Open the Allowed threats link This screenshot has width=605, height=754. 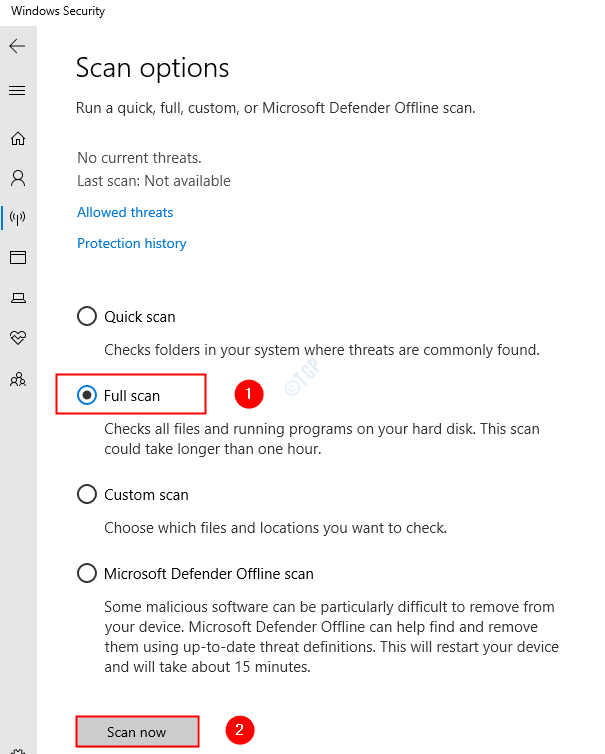tap(125, 213)
